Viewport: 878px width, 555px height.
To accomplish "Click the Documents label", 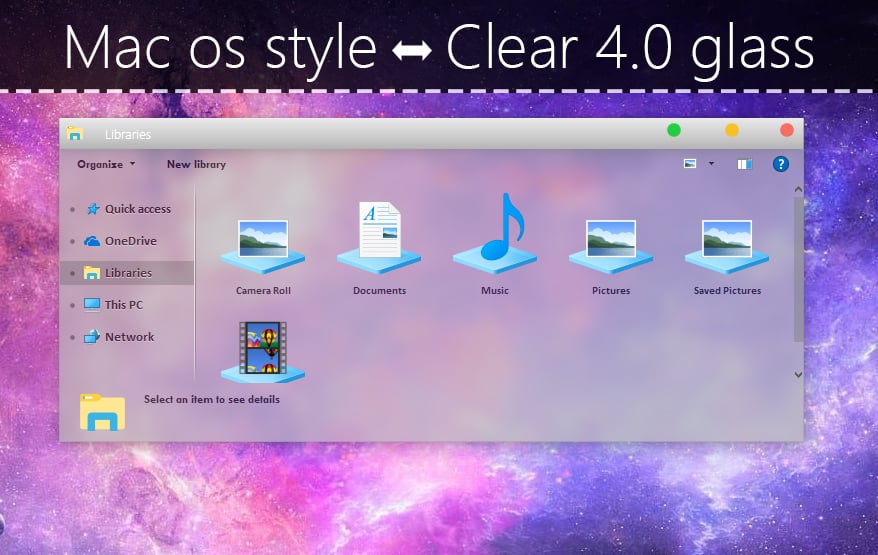I will (379, 291).
